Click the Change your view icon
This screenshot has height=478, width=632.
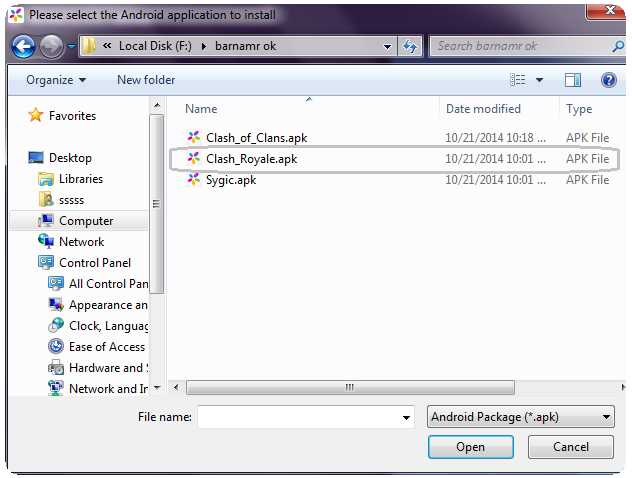tap(518, 80)
